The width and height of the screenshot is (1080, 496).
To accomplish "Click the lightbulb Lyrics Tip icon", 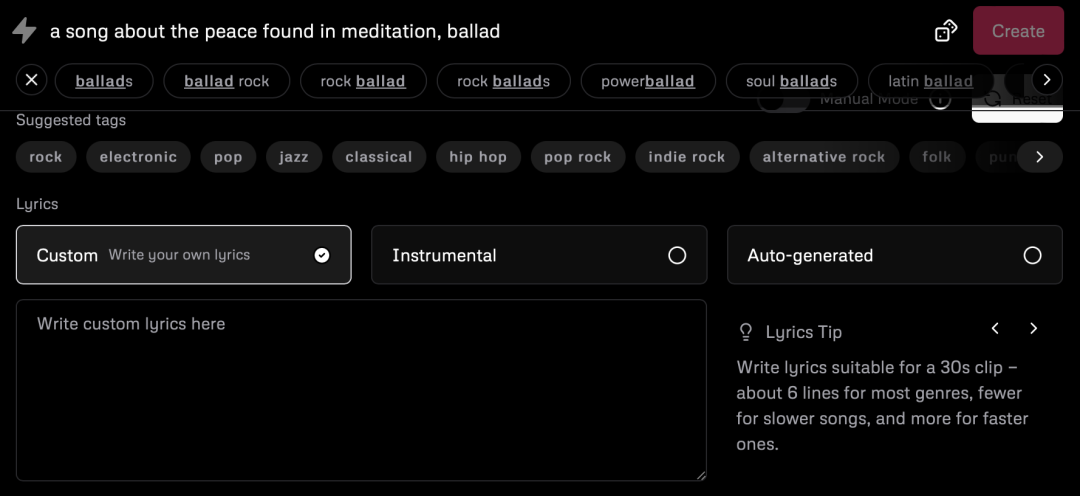I will coord(745,331).
